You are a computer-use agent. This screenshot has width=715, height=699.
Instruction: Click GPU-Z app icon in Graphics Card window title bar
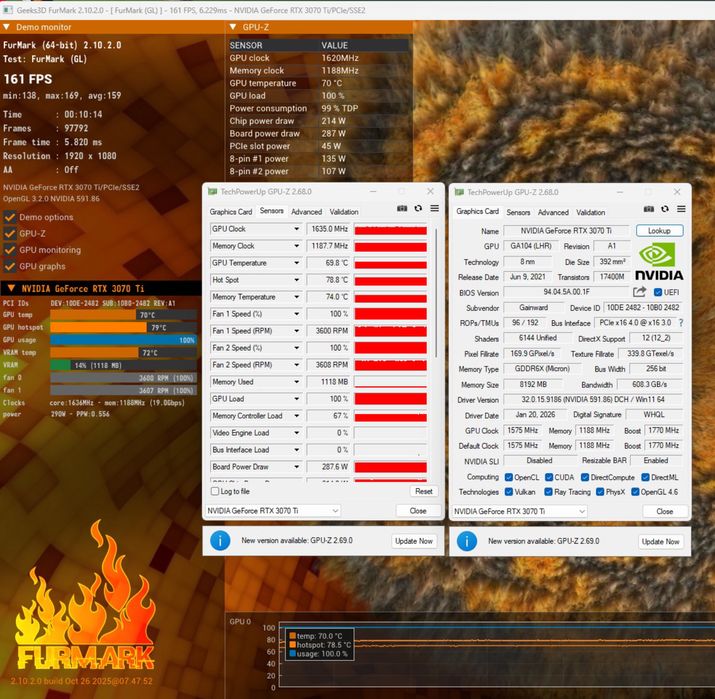click(x=459, y=192)
